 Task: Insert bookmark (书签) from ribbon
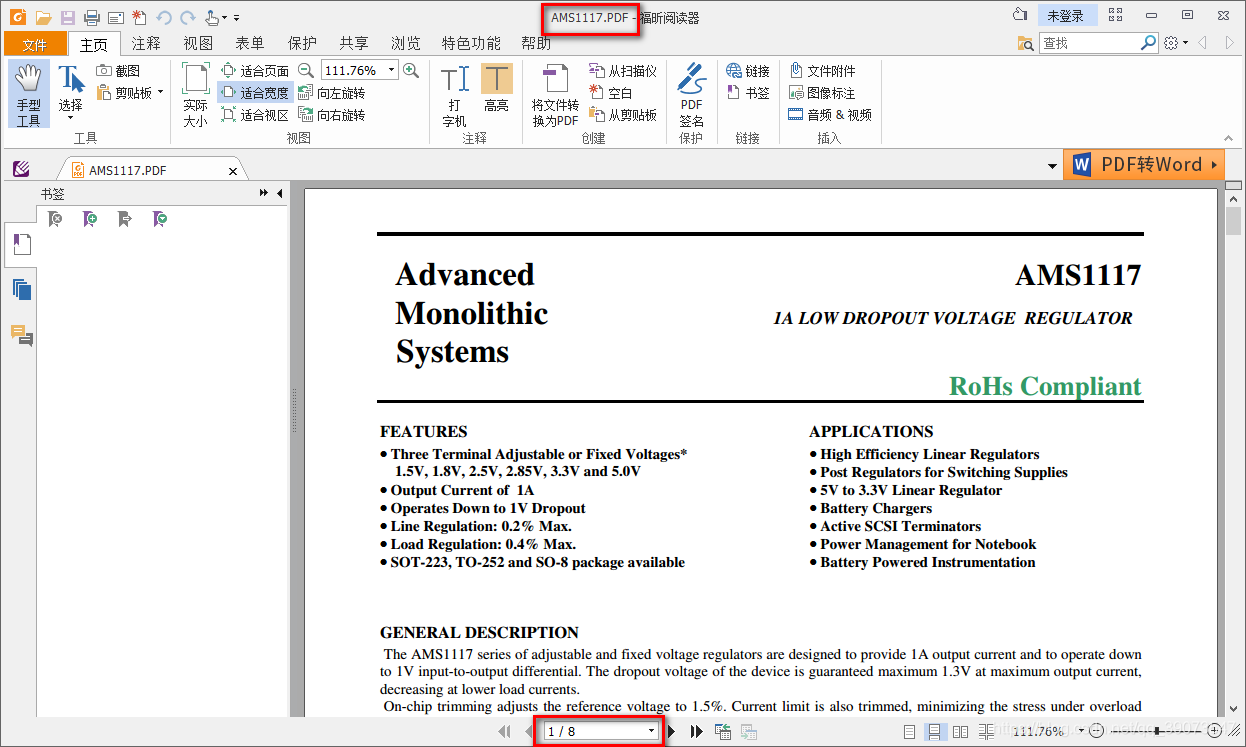click(x=748, y=93)
